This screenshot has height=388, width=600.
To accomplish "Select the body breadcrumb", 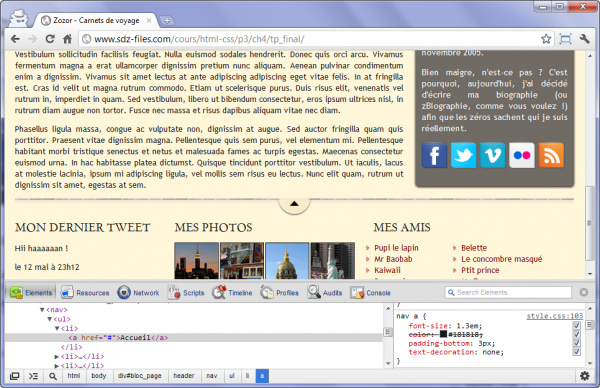I will 98,376.
